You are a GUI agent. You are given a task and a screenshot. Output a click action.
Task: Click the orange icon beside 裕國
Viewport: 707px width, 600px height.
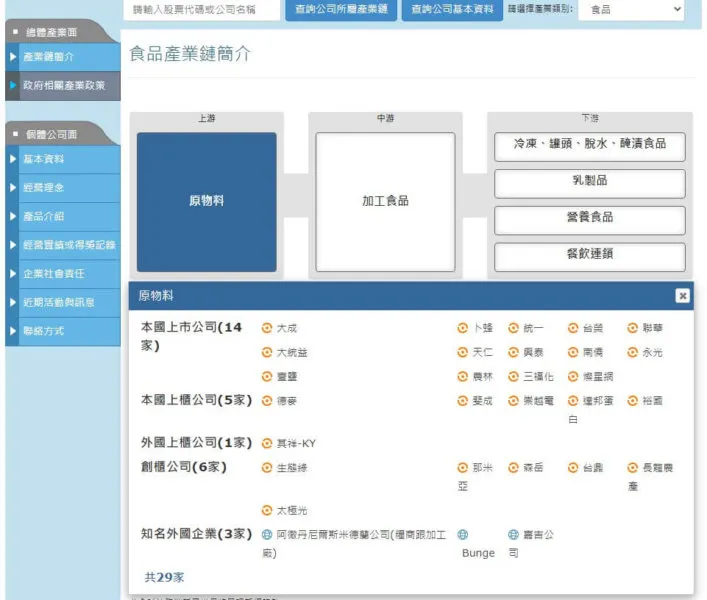(633, 401)
